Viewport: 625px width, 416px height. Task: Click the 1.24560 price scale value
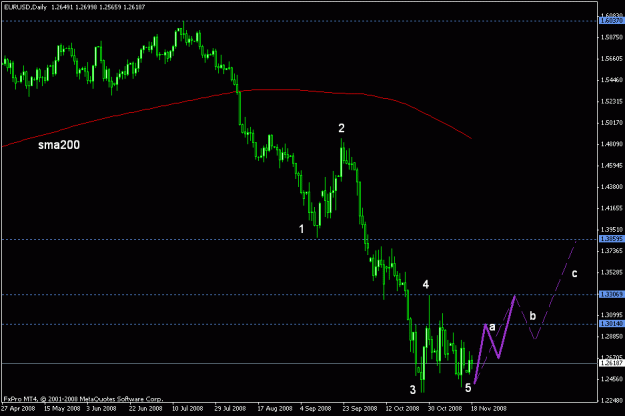[x=611, y=379]
